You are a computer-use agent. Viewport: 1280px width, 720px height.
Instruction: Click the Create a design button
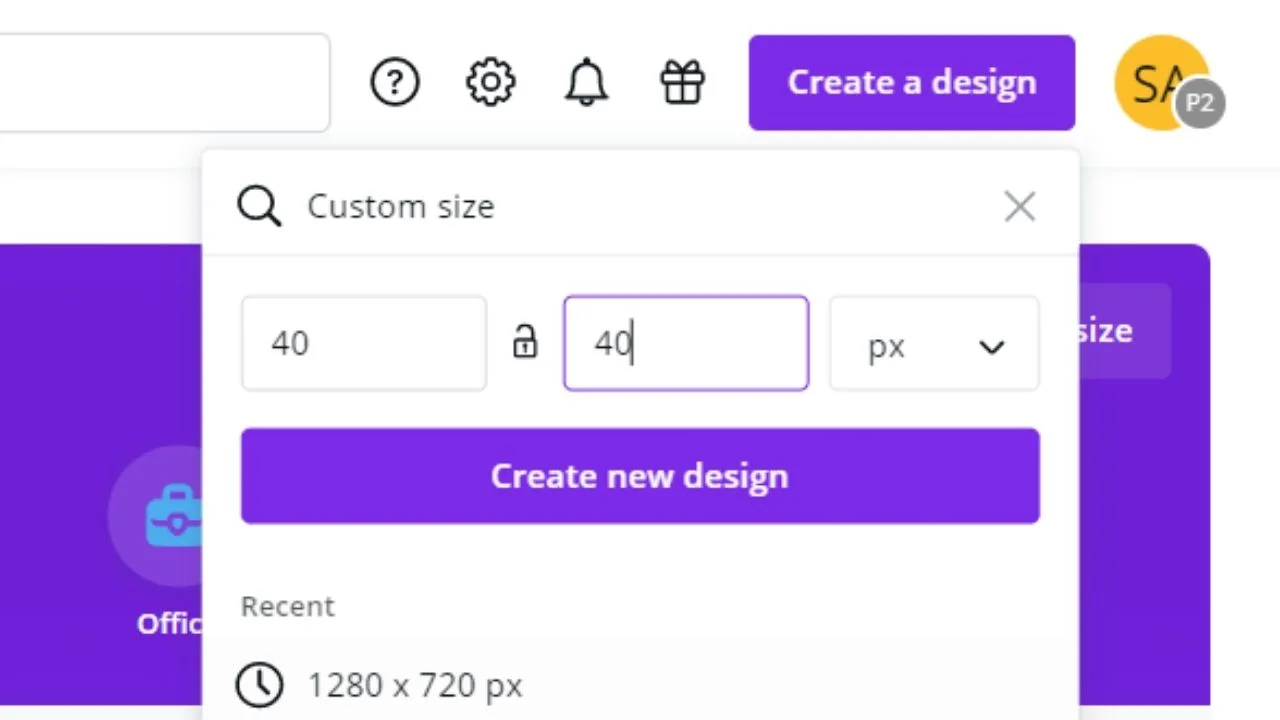[912, 82]
